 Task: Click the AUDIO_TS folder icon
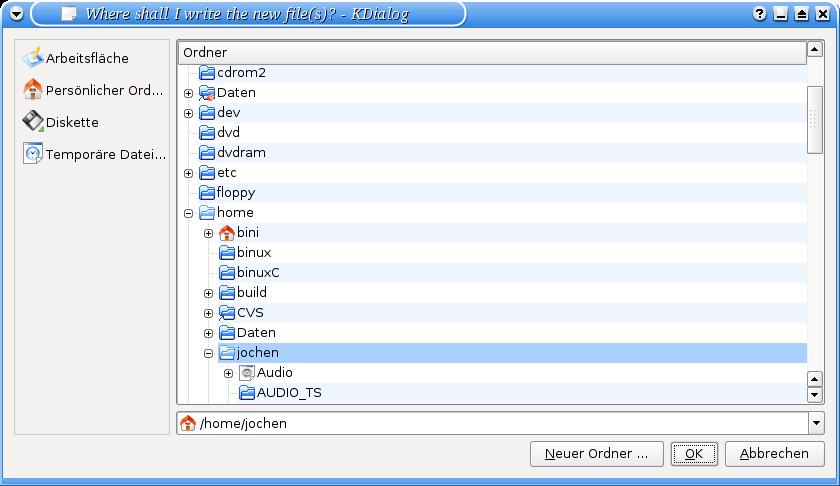(247, 393)
